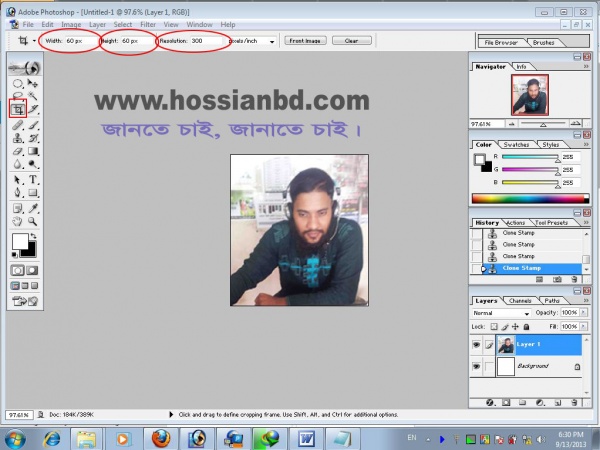Viewport: 600px width, 450px height.
Task: Switch to the Actions tab
Action: (x=515, y=223)
